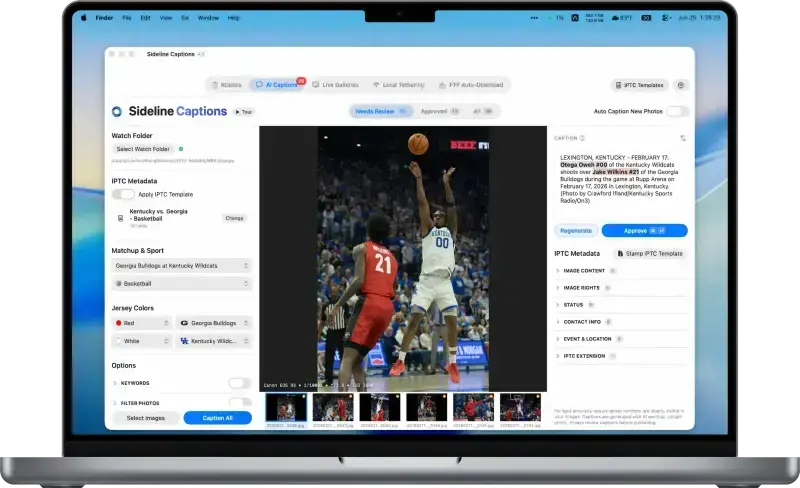Toggle the Keywords option switch

pos(239,383)
